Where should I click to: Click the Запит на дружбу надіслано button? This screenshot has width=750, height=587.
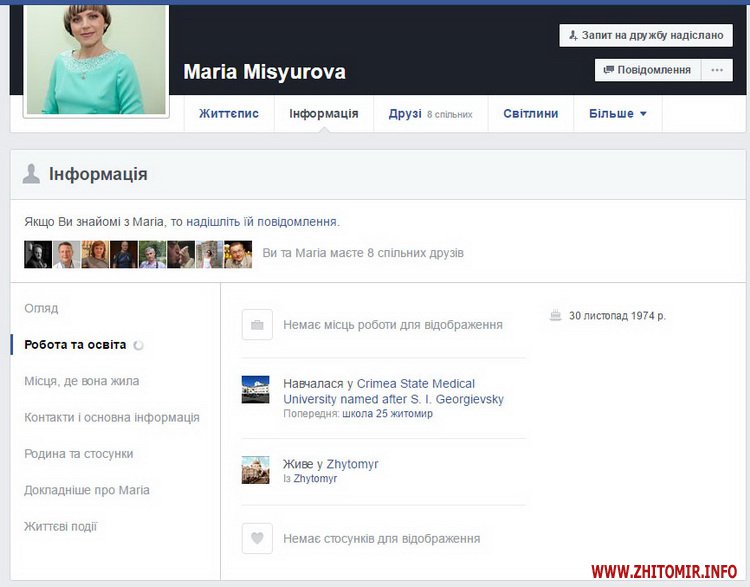646,35
